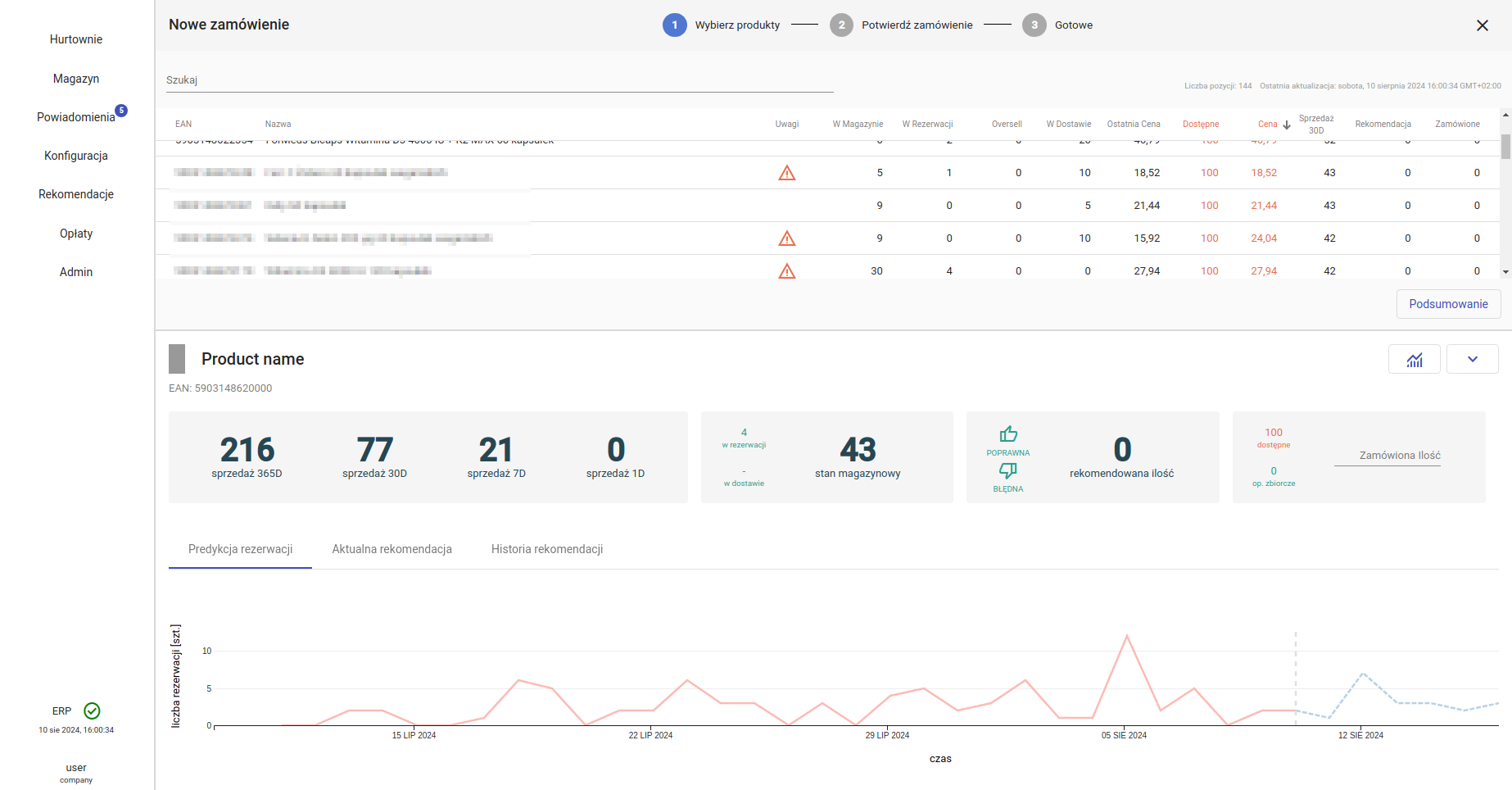Open the Opłaty section
The width and height of the screenshot is (1512, 790).
coord(75,233)
